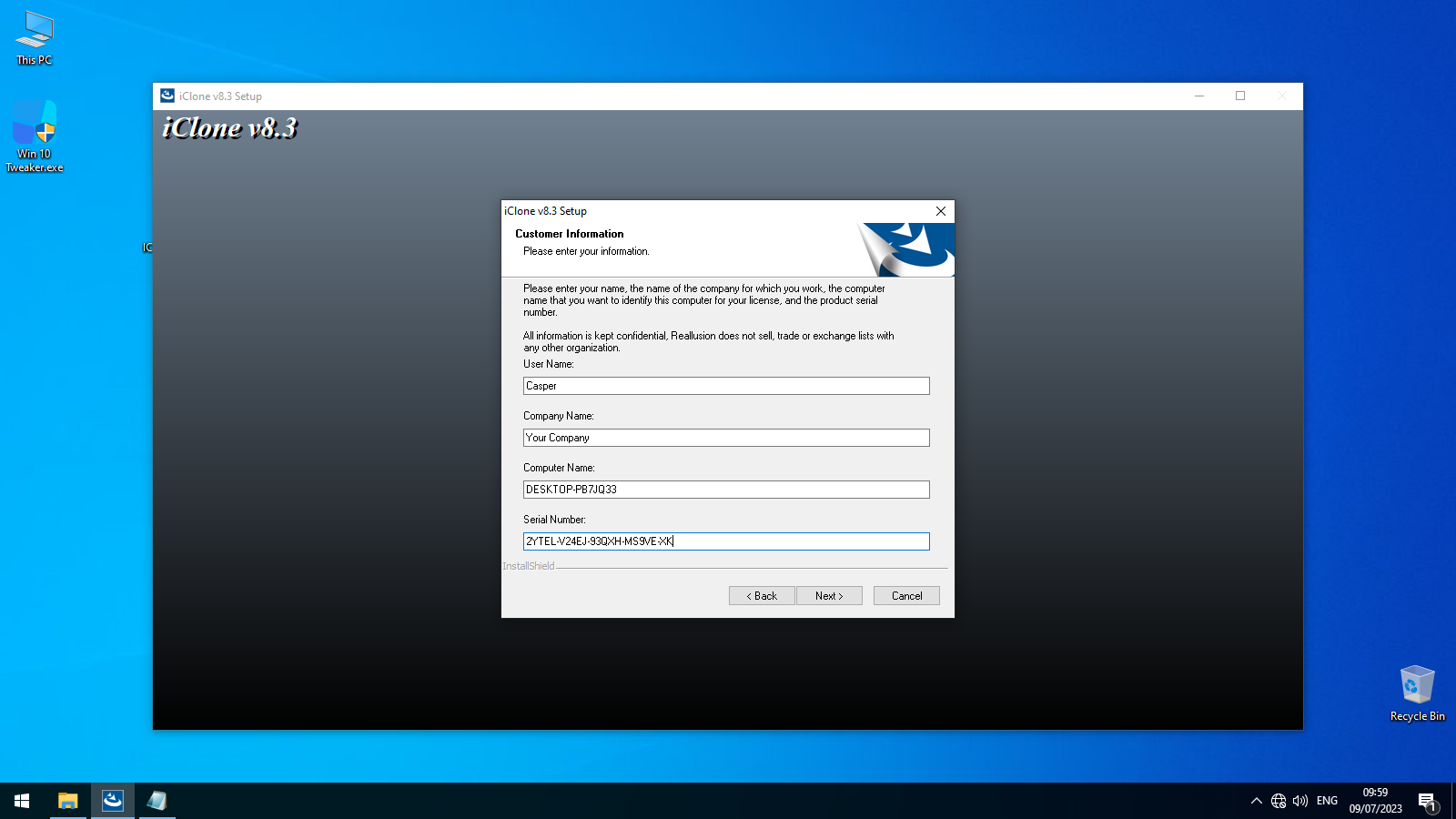Open the This PC desktop icon

[35, 38]
